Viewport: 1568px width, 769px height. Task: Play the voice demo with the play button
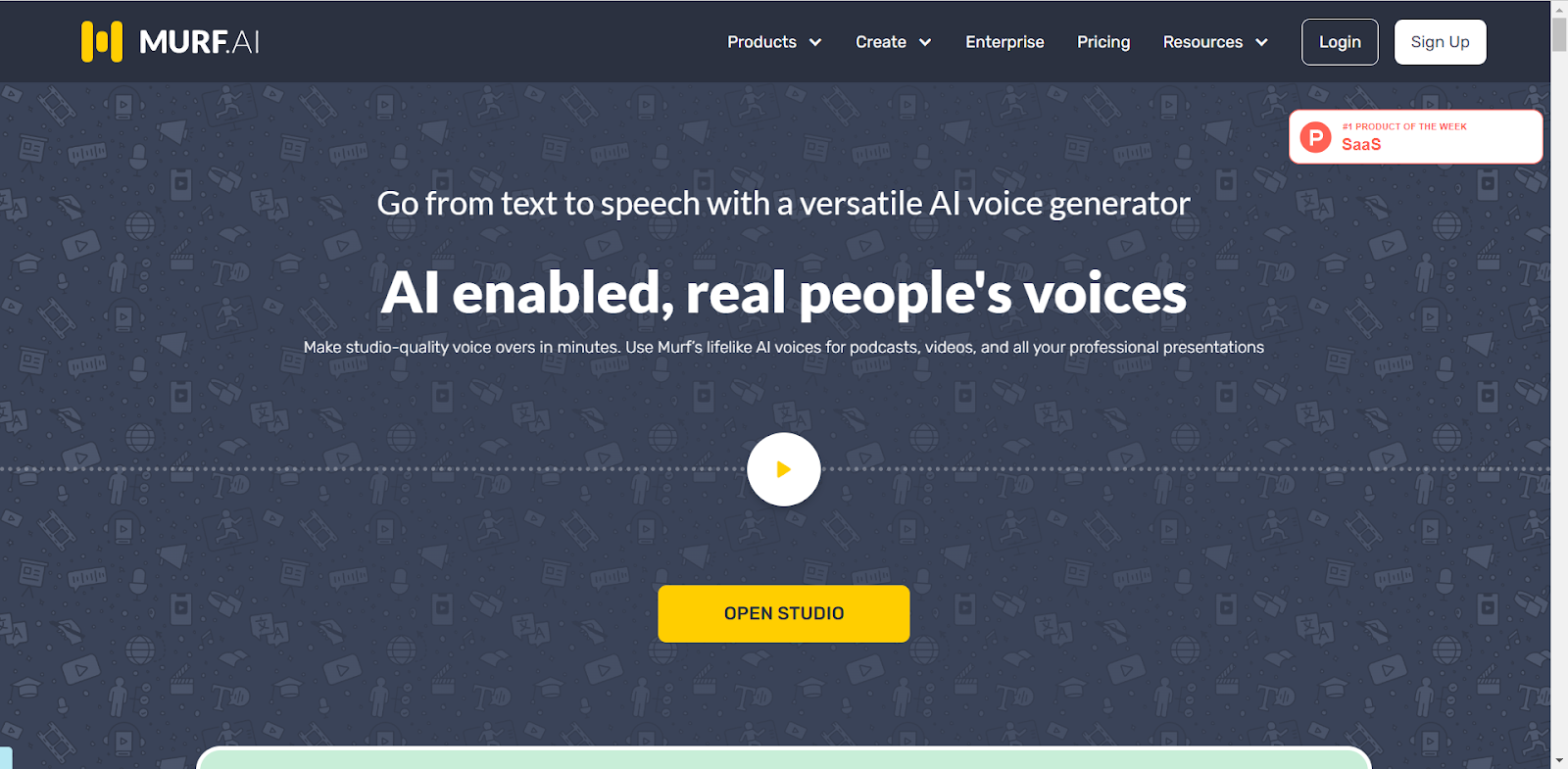(784, 469)
